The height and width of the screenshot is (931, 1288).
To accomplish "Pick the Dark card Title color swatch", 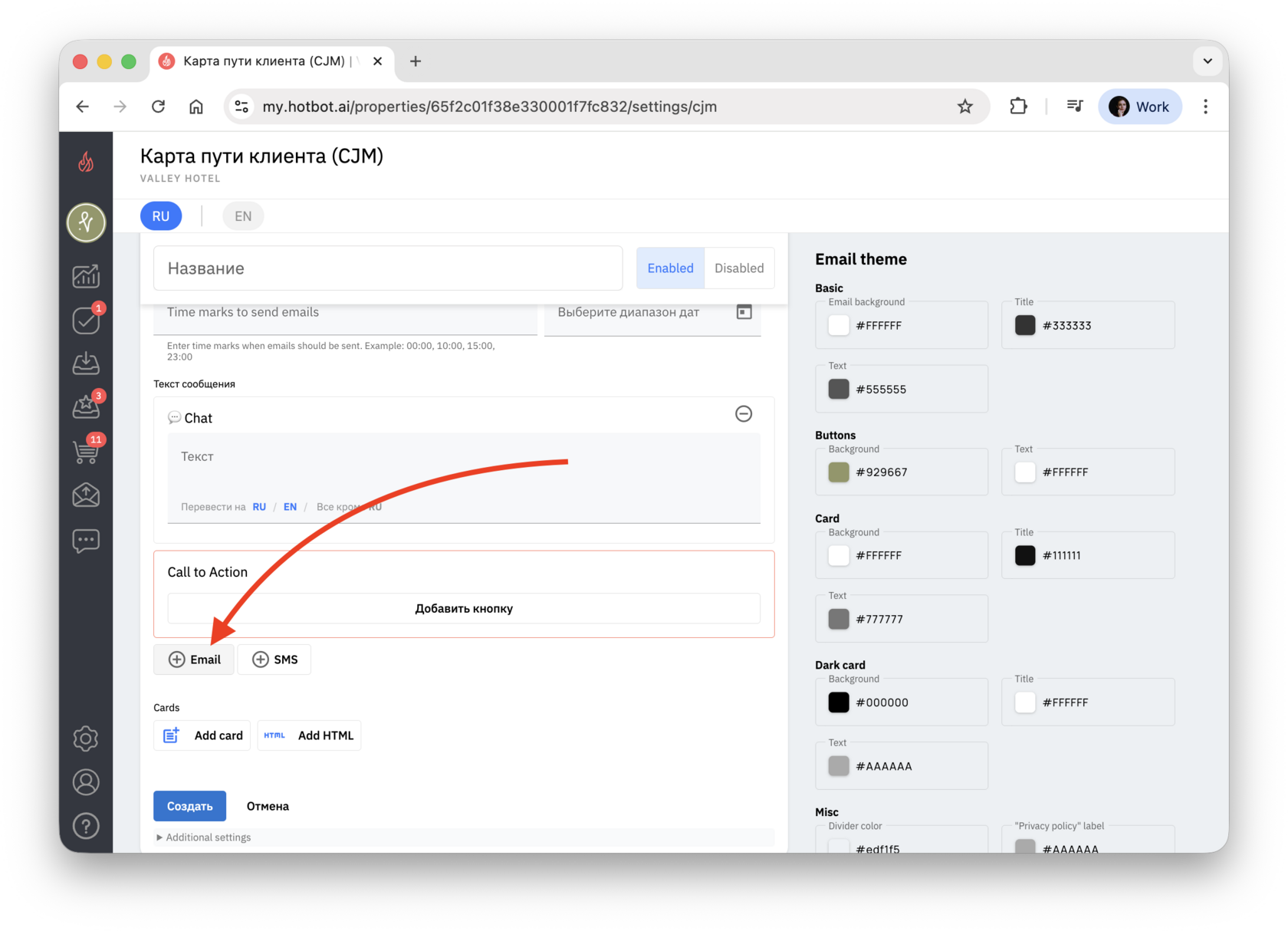I will coord(1025,702).
